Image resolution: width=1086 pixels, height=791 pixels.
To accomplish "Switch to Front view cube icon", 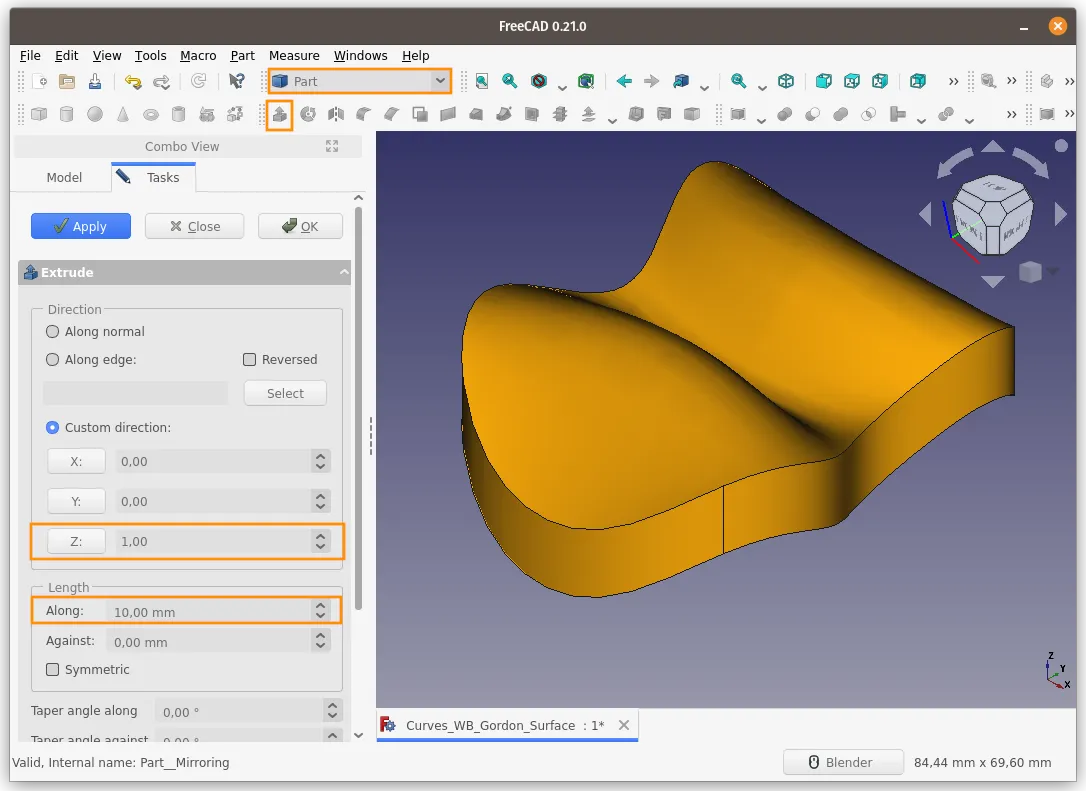I will (824, 81).
